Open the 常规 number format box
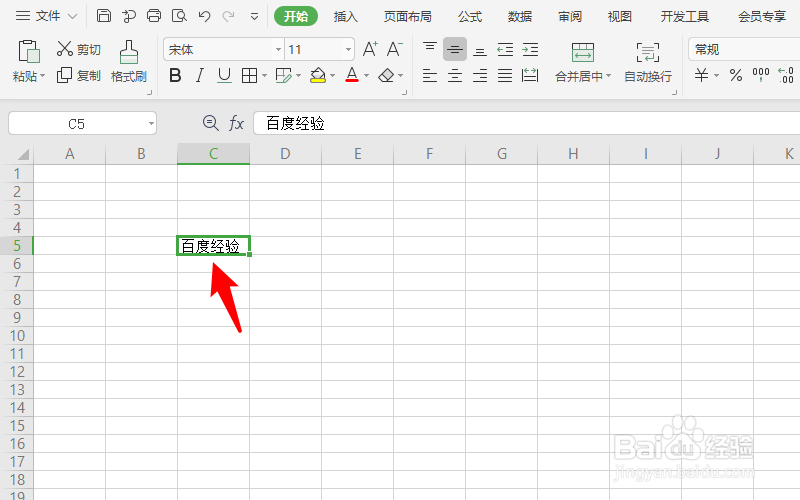Image resolution: width=800 pixels, height=500 pixels. 744,49
